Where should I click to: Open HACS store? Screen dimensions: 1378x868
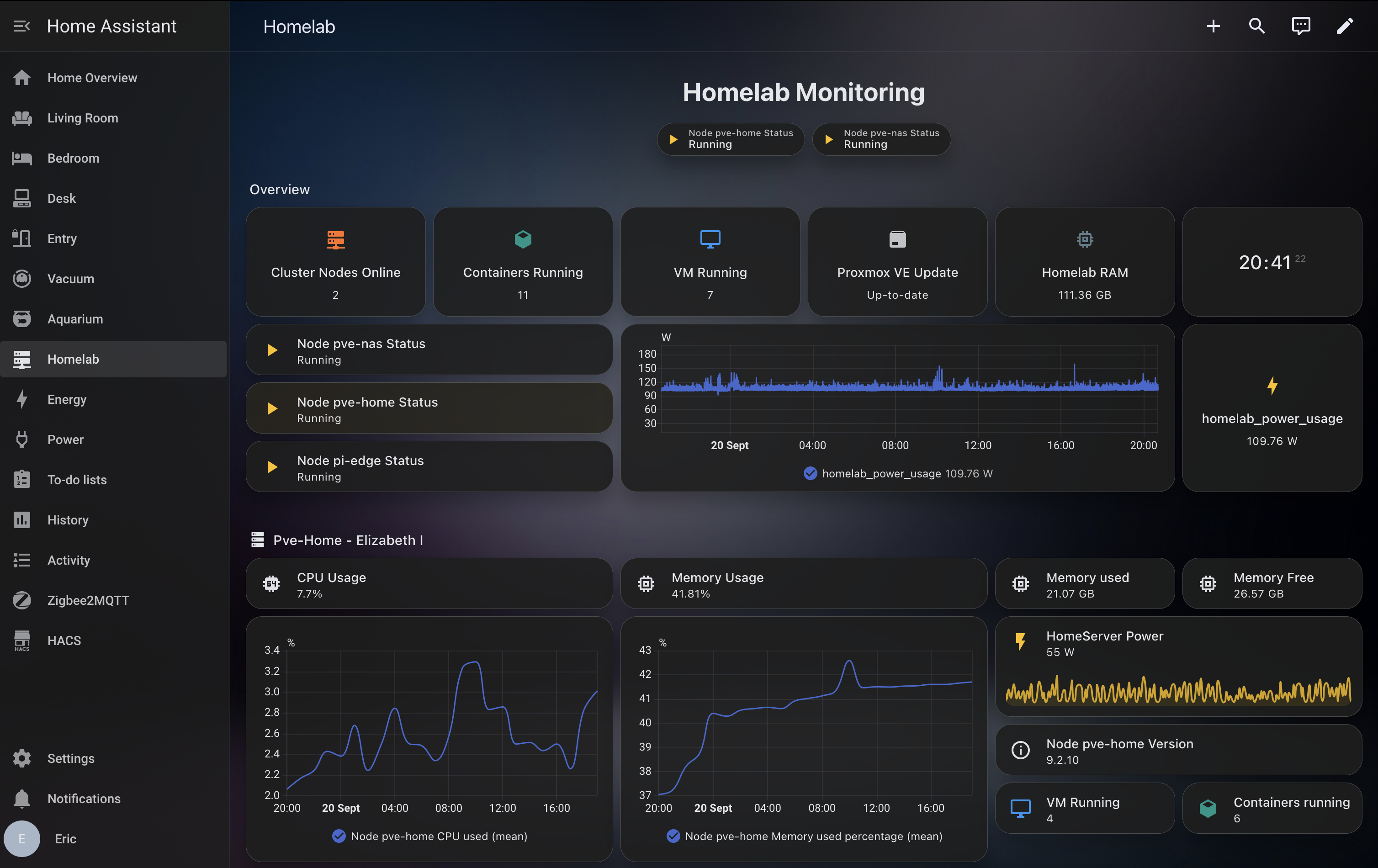113,640
